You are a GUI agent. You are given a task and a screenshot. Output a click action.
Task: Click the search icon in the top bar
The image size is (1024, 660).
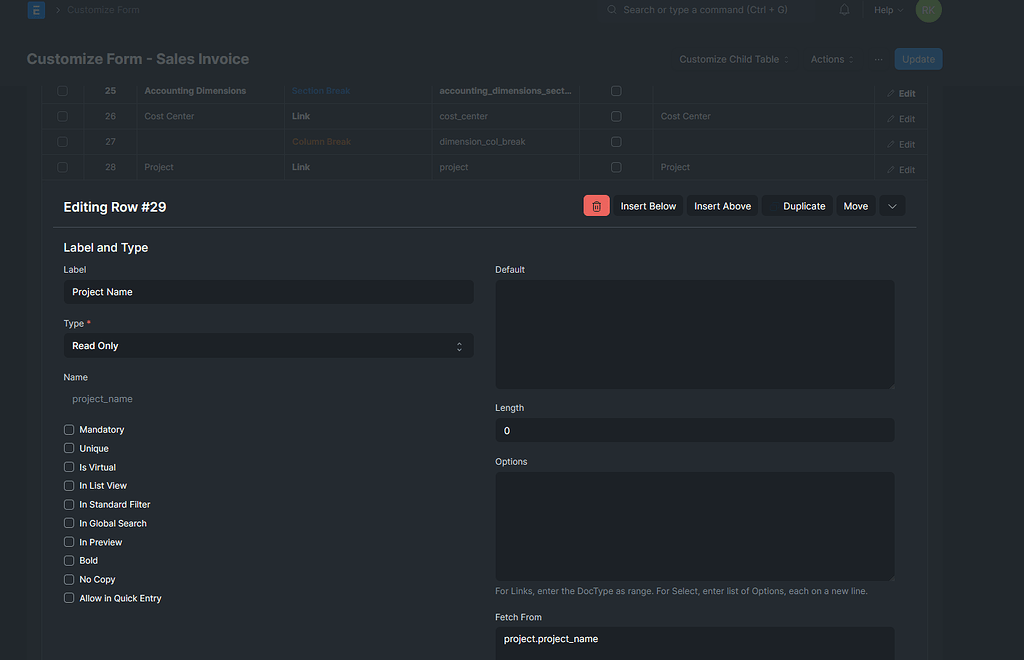[x=611, y=10]
